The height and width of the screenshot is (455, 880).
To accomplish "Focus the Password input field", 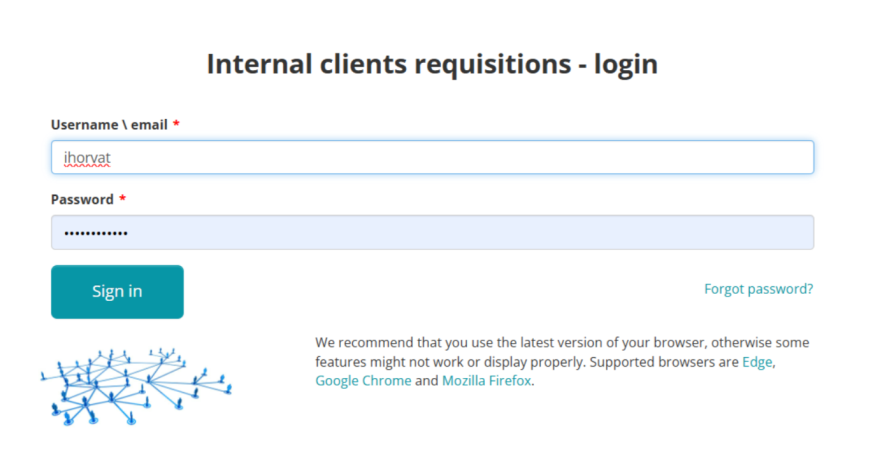I will [x=432, y=233].
